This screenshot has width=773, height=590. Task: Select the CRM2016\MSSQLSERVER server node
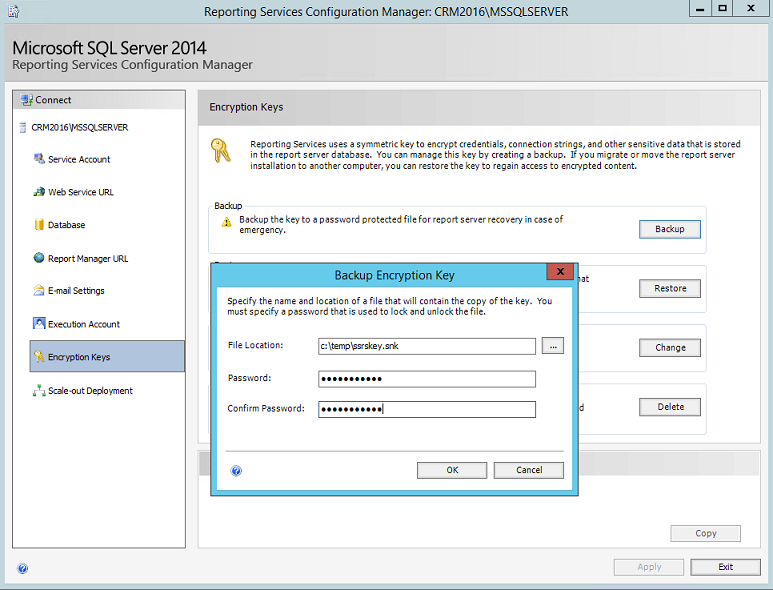point(79,128)
